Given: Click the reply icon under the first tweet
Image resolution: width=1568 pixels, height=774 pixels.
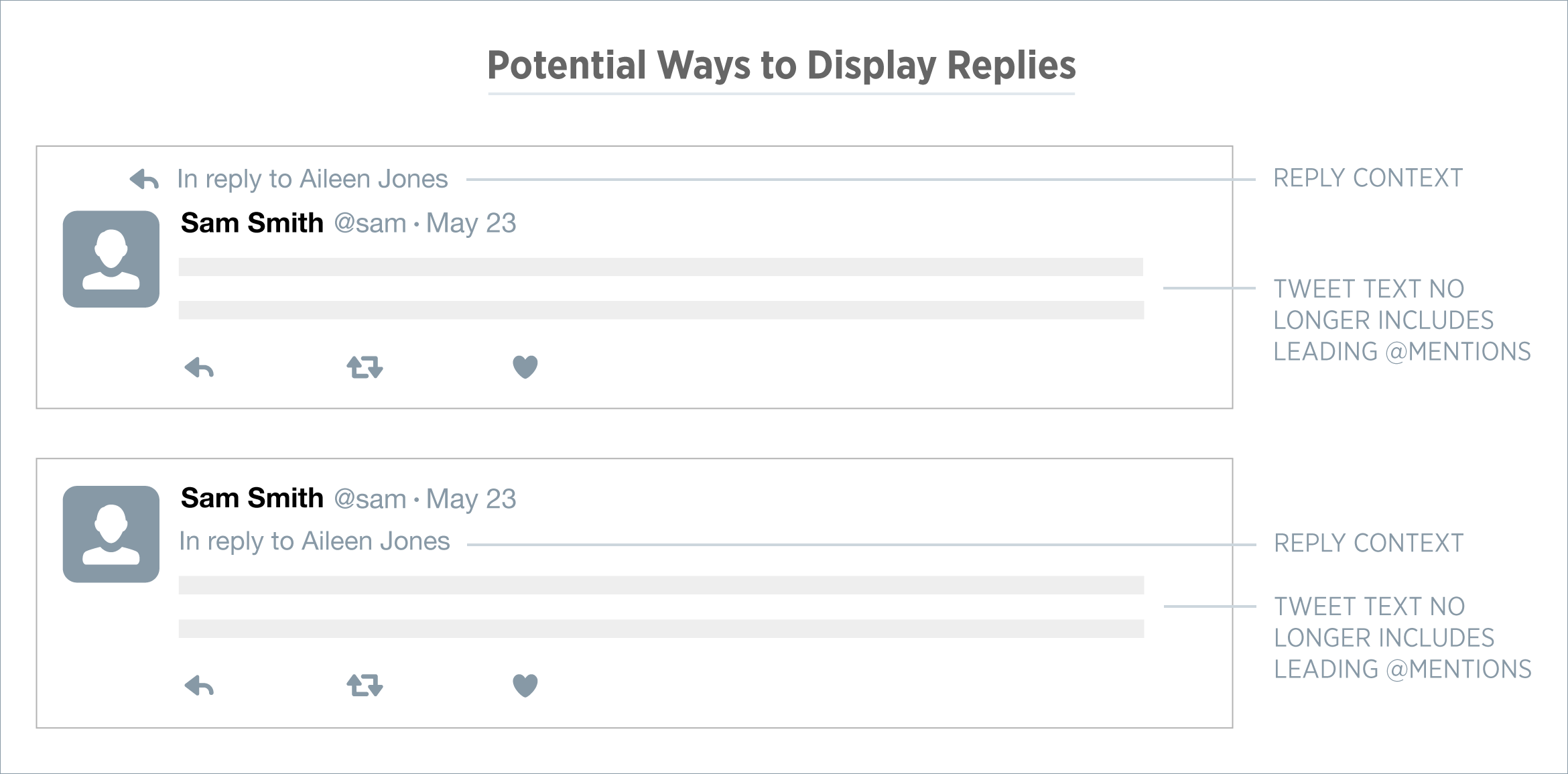Looking at the screenshot, I should pyautogui.click(x=199, y=367).
